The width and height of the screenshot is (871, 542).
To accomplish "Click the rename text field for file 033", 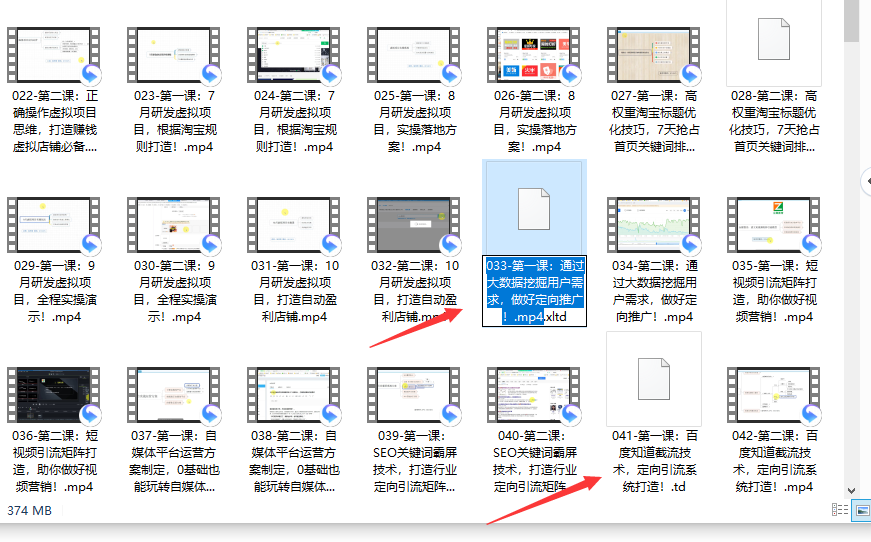I will click(534, 291).
